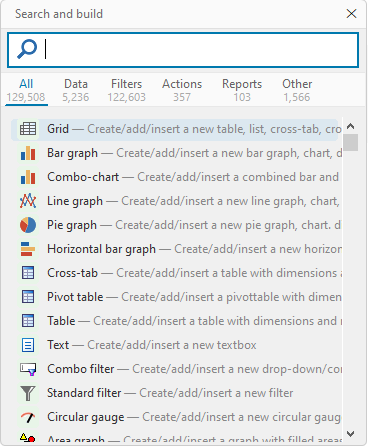Click the Combo-chart icon
Image resolution: width=368 pixels, height=446 pixels.
click(x=28, y=177)
